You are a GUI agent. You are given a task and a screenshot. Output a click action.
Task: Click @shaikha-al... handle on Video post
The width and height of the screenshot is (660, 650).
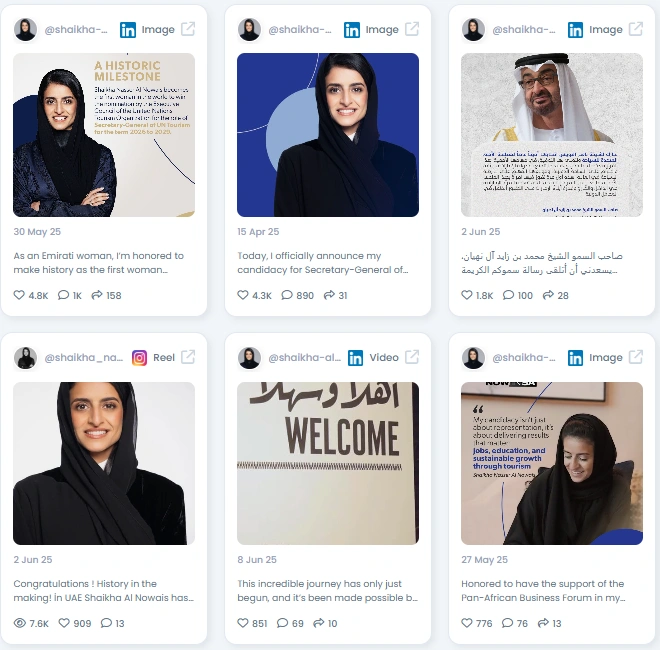click(x=304, y=357)
